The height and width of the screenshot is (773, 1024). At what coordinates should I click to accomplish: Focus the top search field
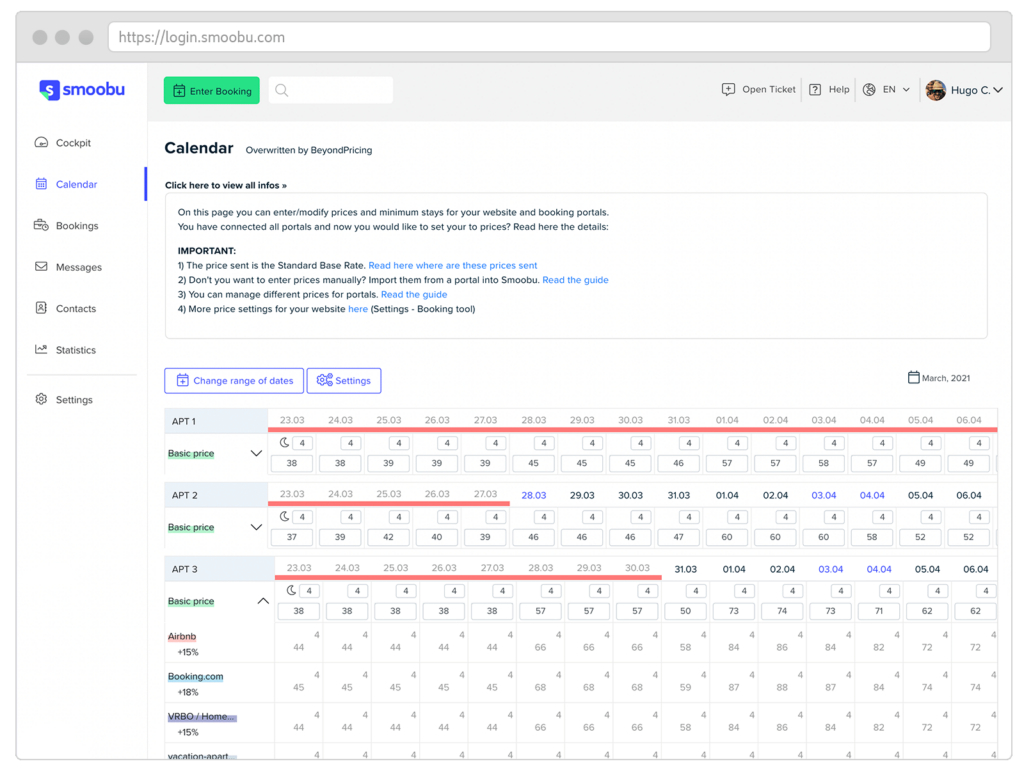pos(331,90)
